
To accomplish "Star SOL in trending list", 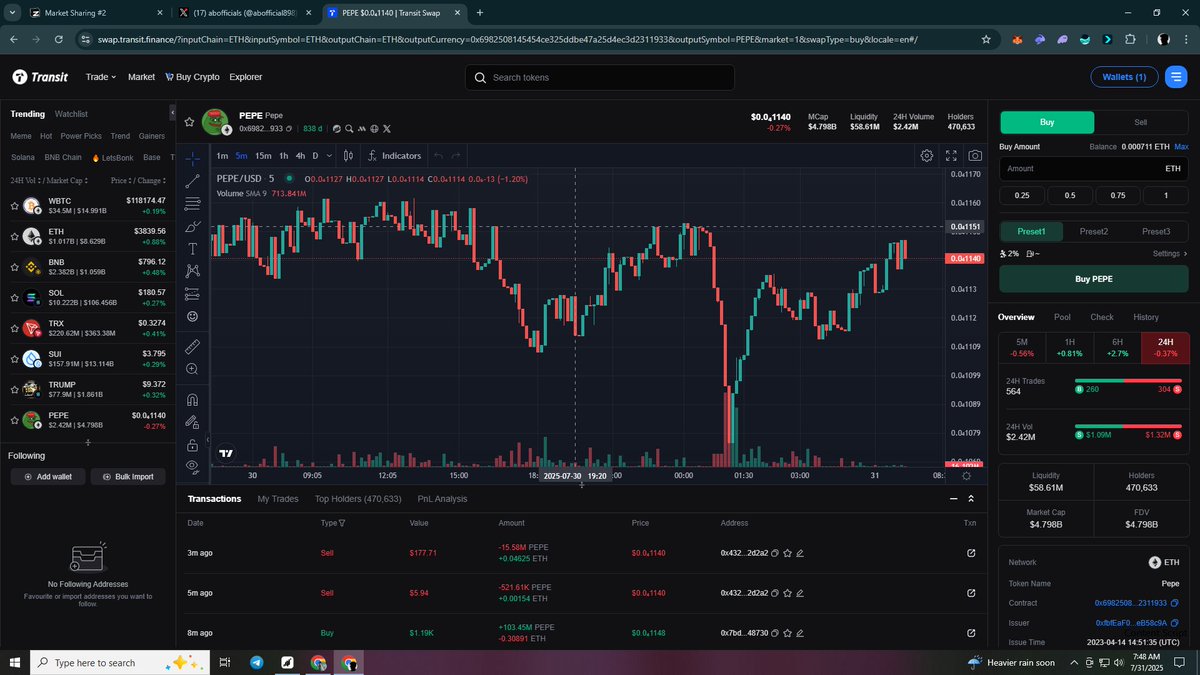I will 14,297.
